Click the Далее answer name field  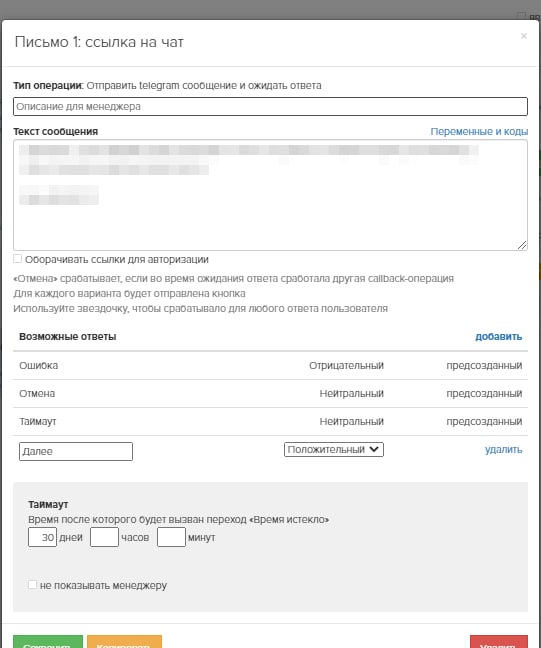(x=76, y=451)
